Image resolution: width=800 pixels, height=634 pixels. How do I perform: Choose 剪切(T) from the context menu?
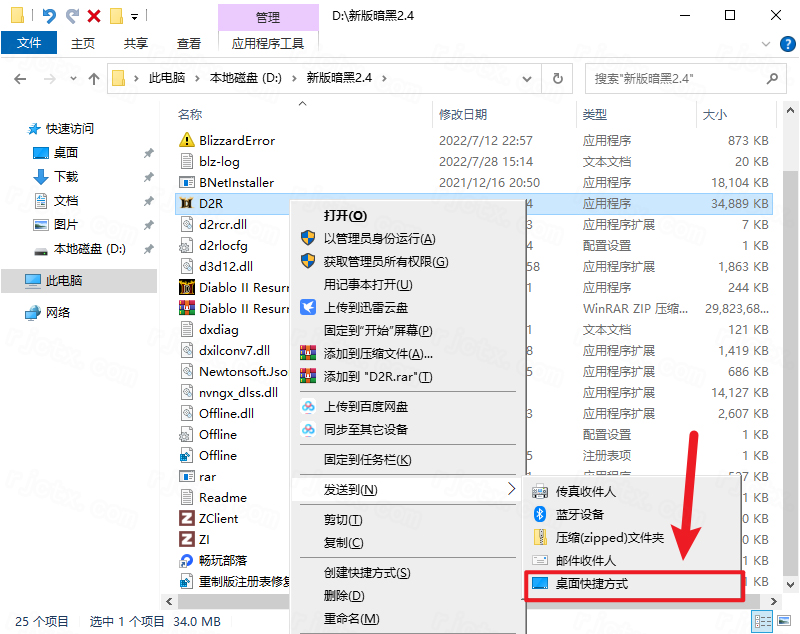(x=343, y=519)
